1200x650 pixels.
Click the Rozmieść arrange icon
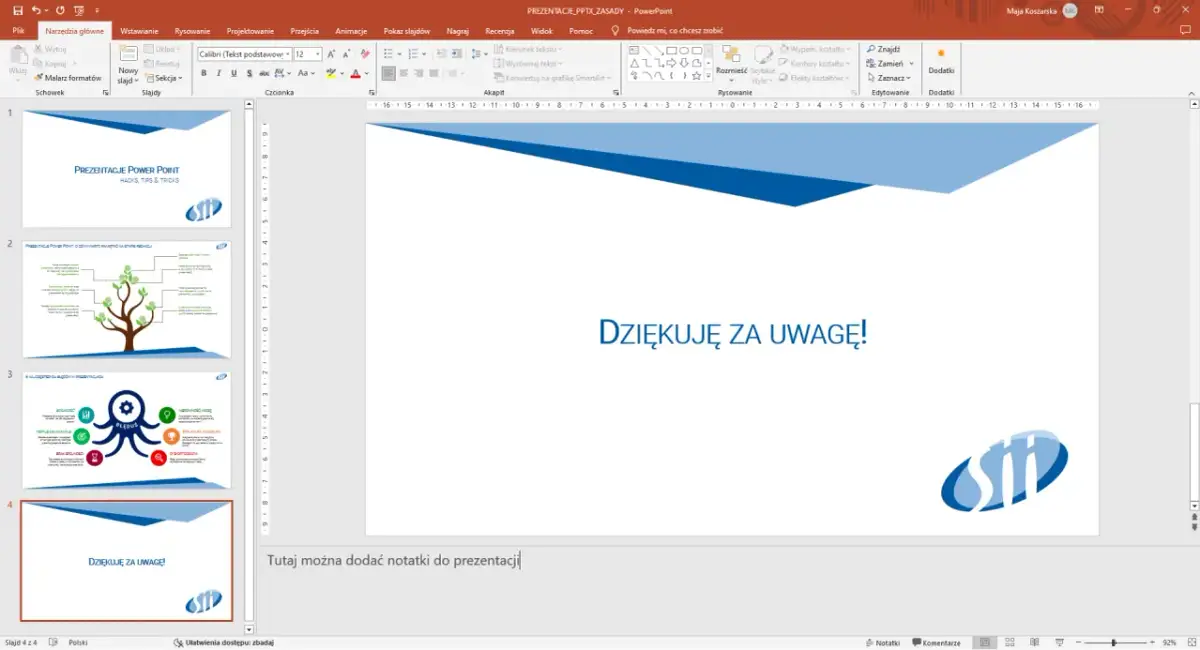[x=733, y=60]
